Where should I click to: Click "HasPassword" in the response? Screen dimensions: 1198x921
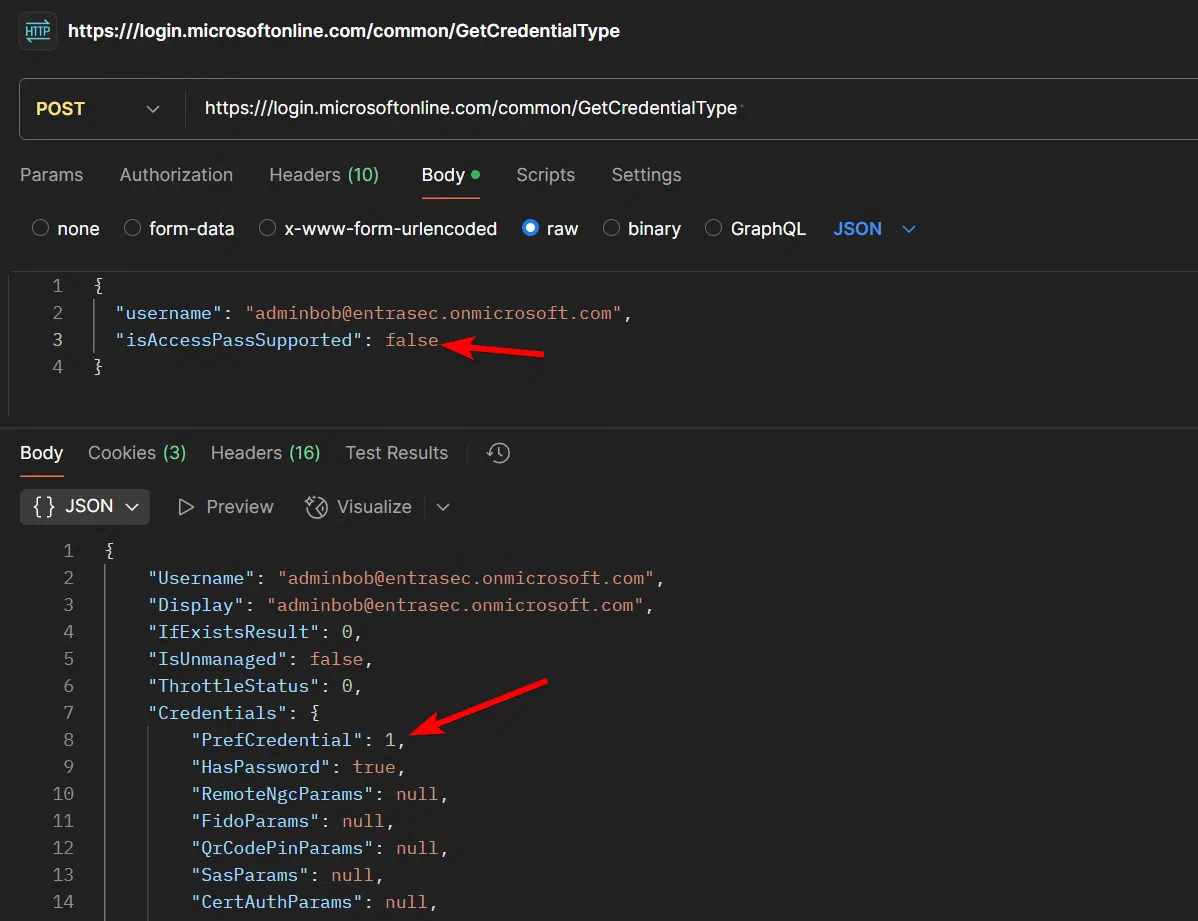pyautogui.click(x=261, y=767)
